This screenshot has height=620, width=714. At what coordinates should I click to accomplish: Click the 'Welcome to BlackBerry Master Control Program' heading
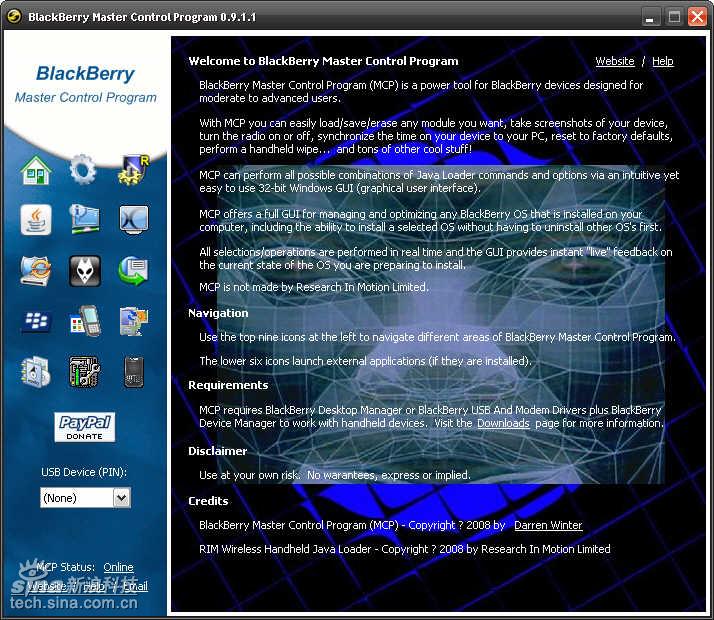pos(323,61)
